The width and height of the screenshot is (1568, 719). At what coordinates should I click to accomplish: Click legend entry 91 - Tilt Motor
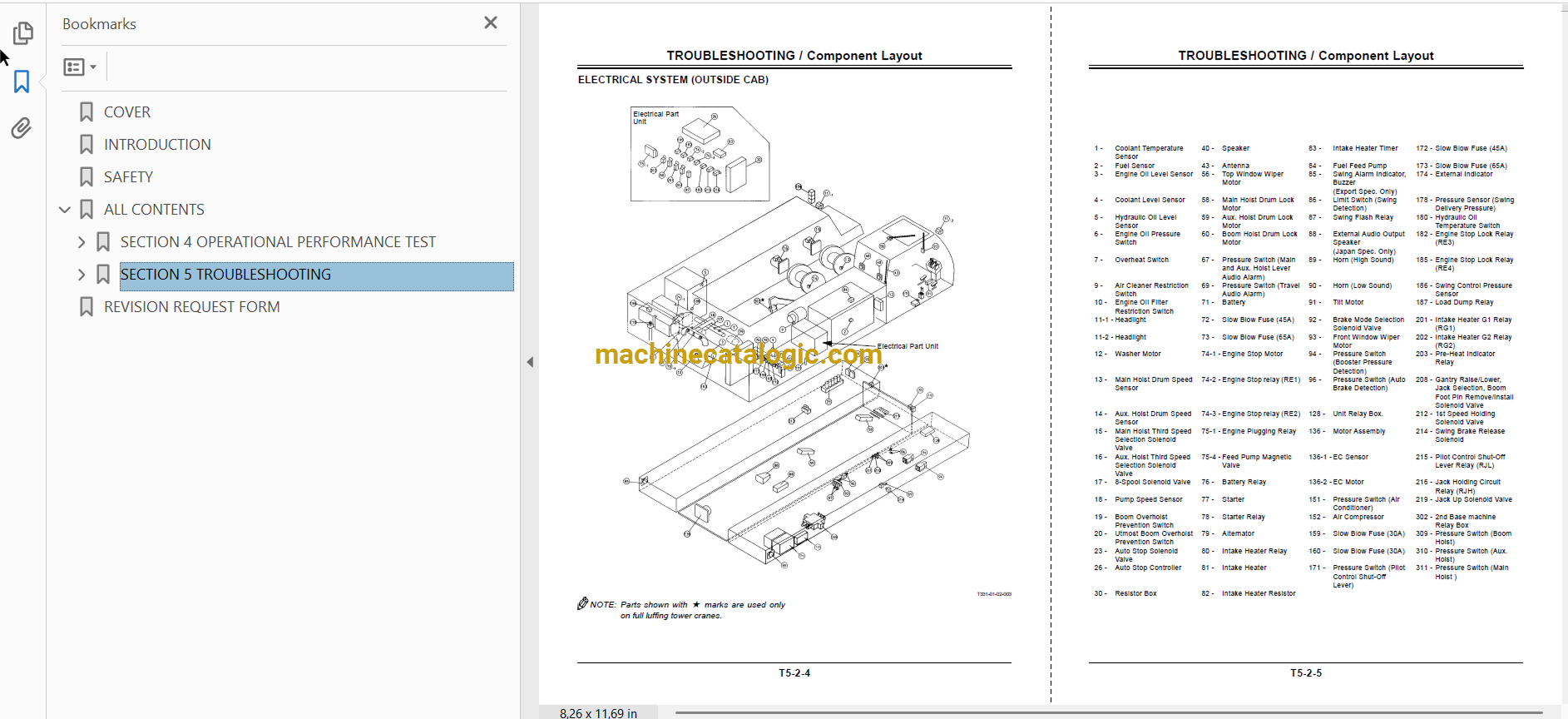click(x=1336, y=302)
